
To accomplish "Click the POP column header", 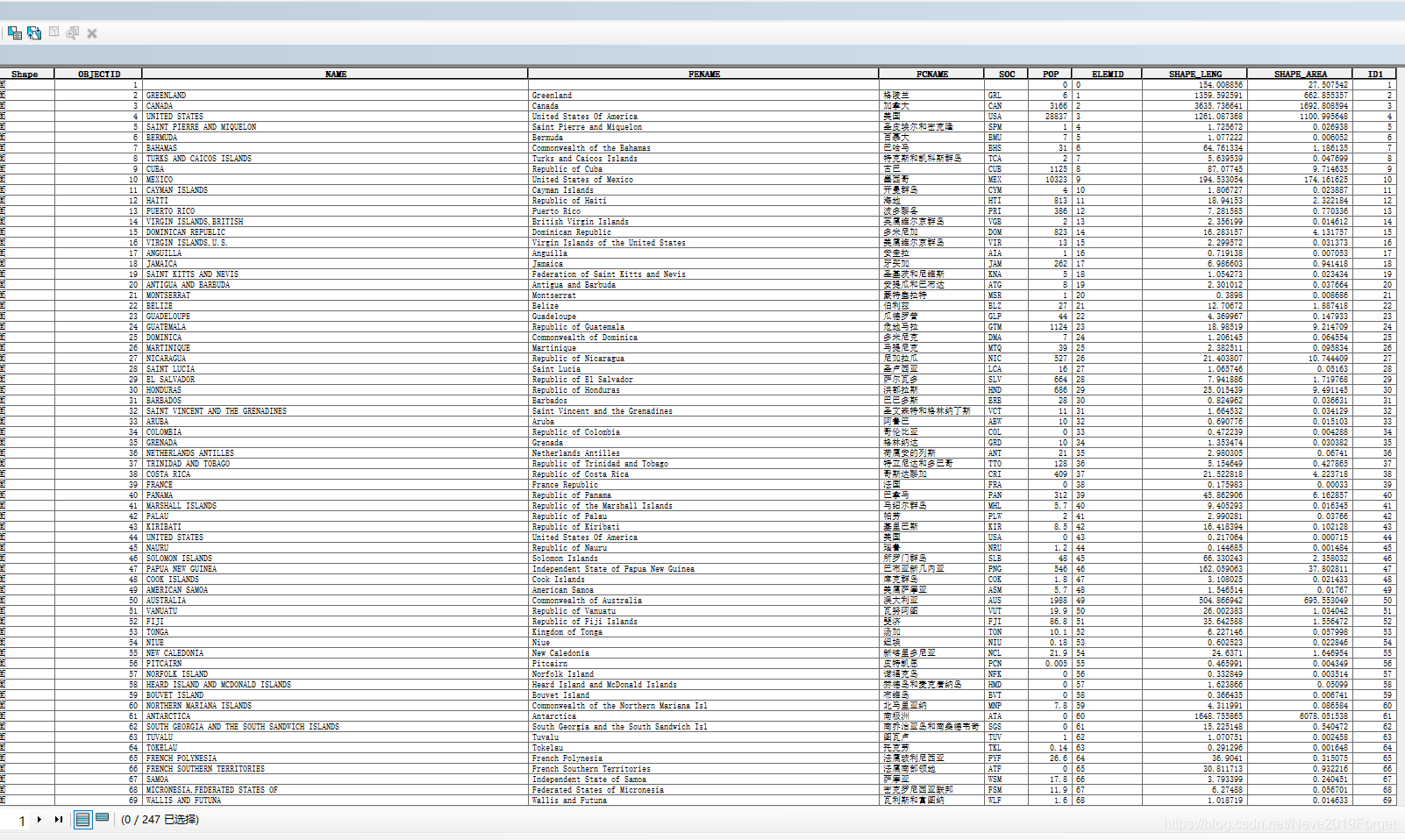I will pos(1051,74).
